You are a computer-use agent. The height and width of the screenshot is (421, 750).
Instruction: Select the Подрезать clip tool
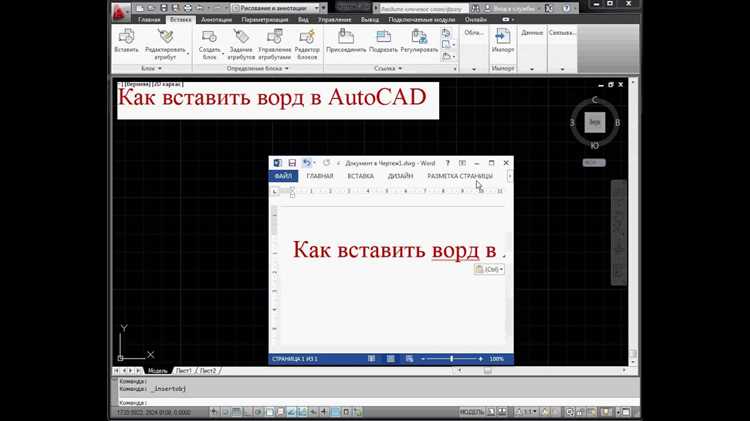383,39
